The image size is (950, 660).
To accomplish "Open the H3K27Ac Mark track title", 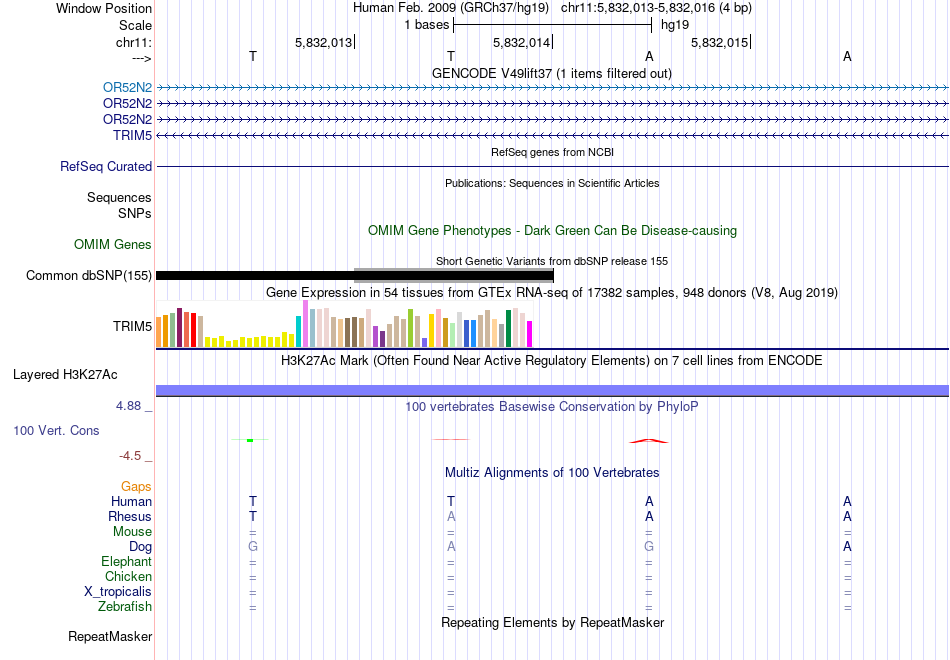I will [552, 361].
